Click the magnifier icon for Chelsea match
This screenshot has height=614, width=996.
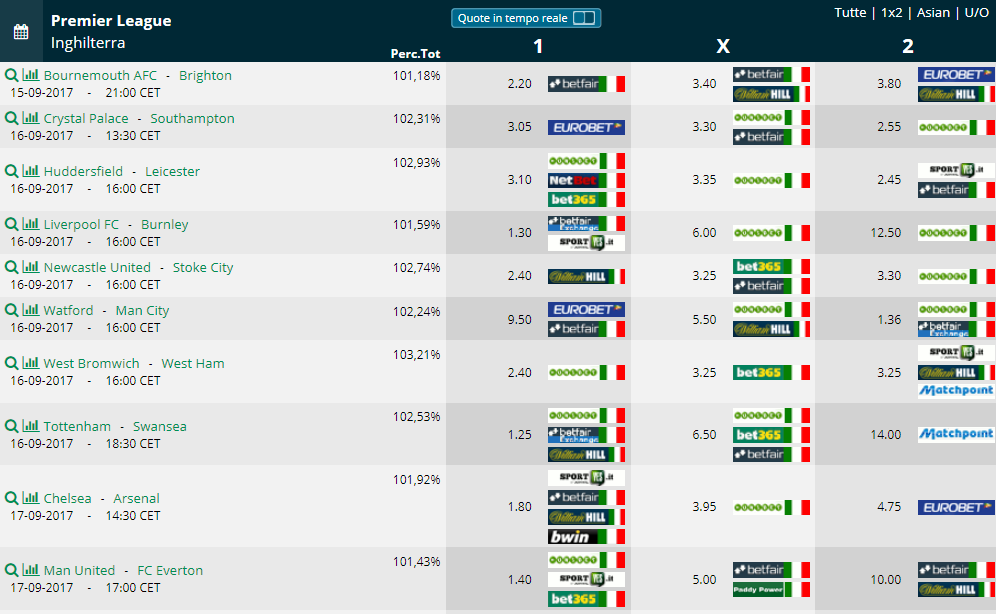pyautogui.click(x=11, y=498)
